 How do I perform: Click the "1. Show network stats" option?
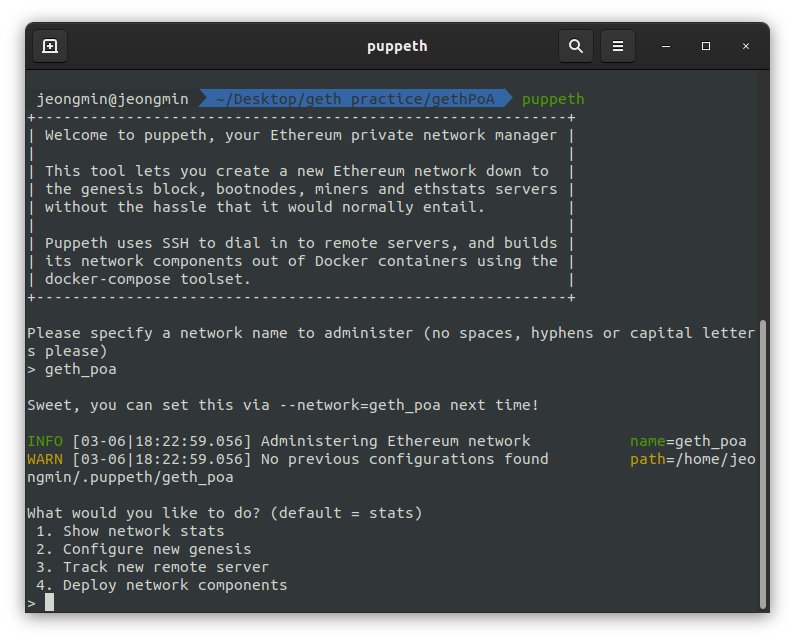point(130,531)
